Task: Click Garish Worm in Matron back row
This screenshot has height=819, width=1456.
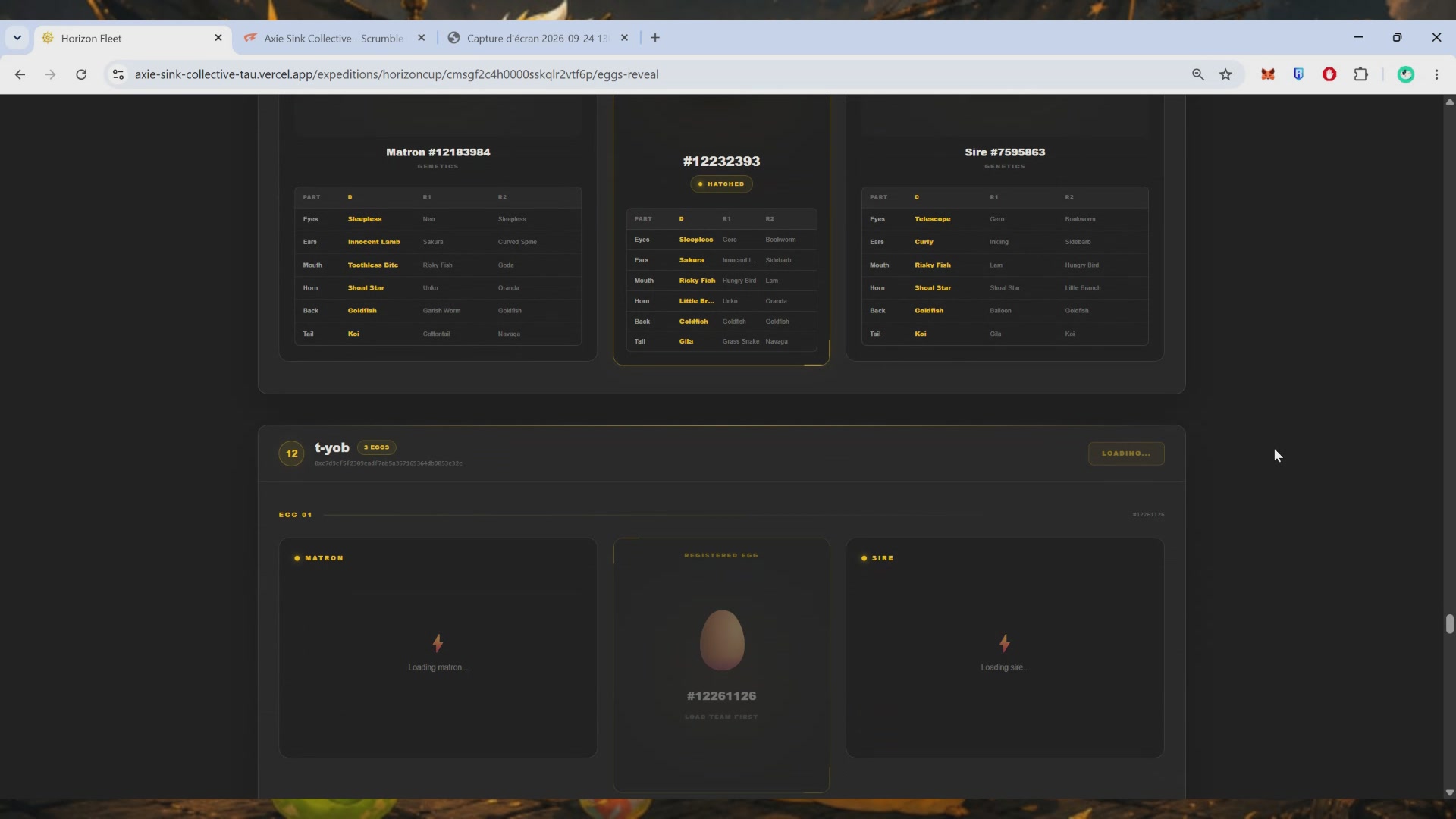Action: 441,311
